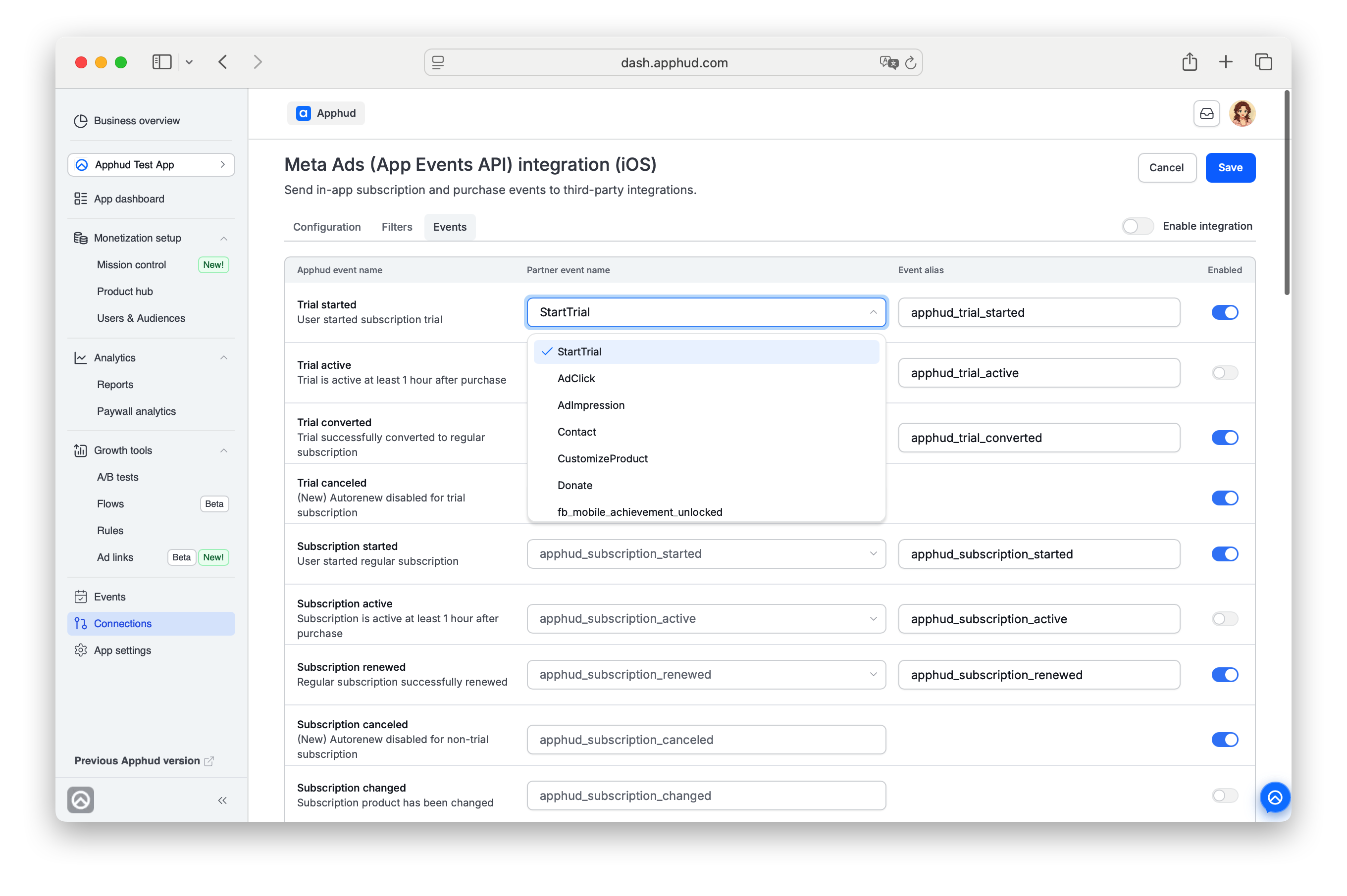Disable the Trial canceled event toggle
1347x896 pixels.
1224,498
